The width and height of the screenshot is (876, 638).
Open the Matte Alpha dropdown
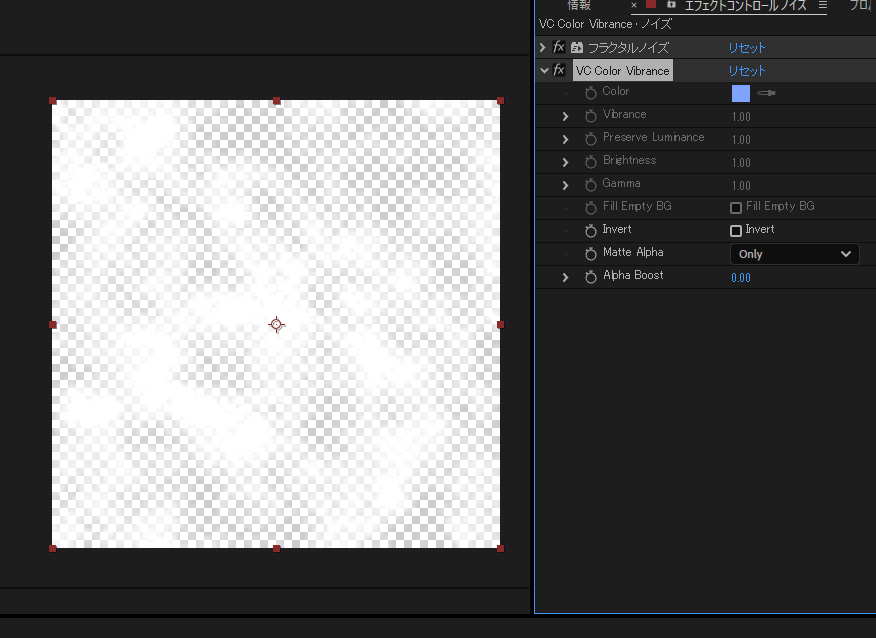coord(795,254)
